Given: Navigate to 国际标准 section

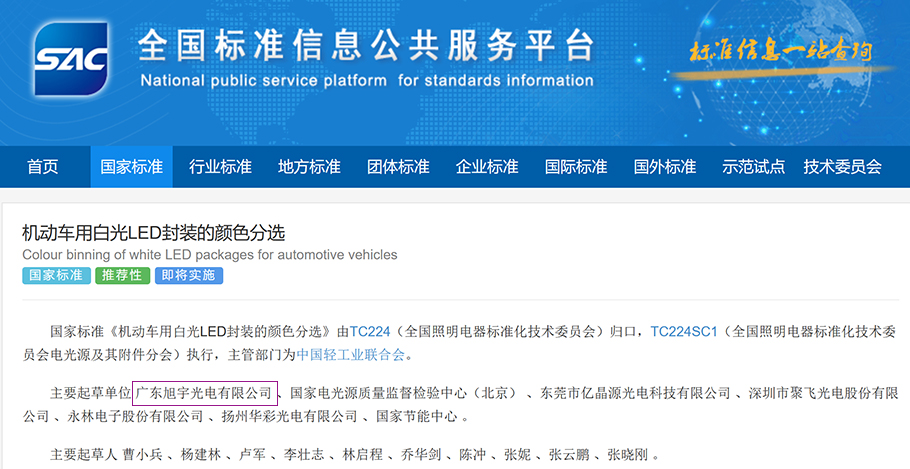Looking at the screenshot, I should tap(576, 167).
